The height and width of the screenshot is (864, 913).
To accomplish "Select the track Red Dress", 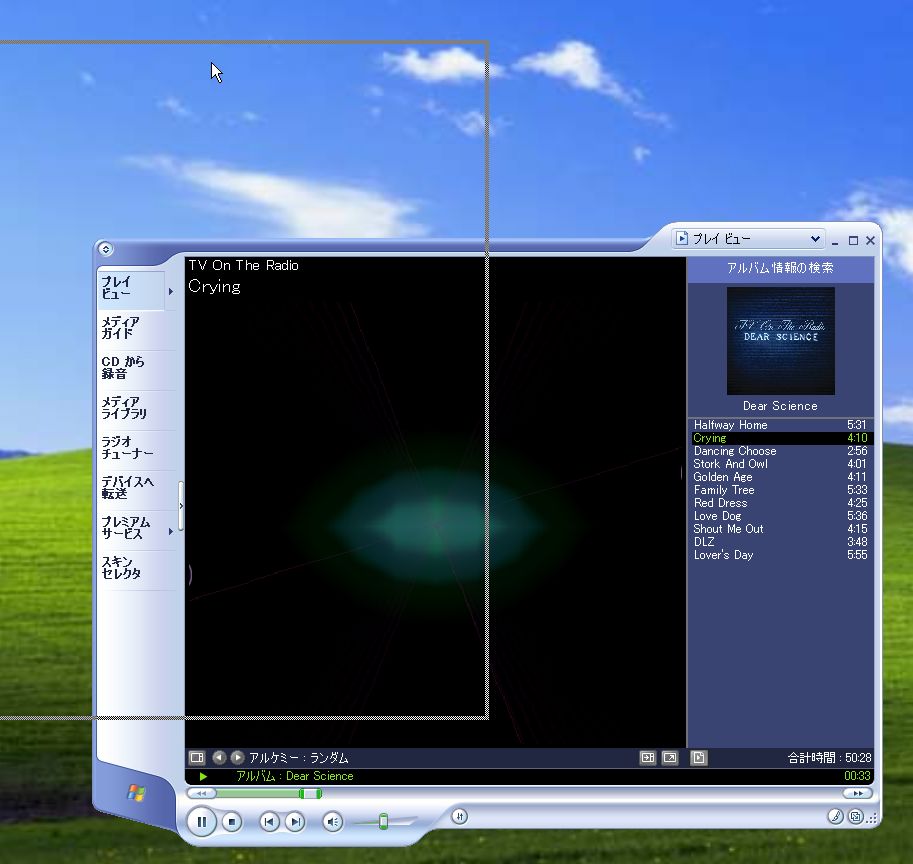I will (780, 503).
